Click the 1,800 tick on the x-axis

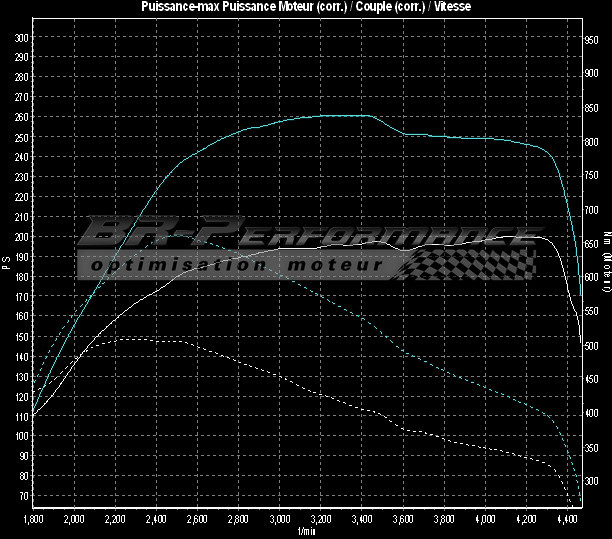point(32,520)
